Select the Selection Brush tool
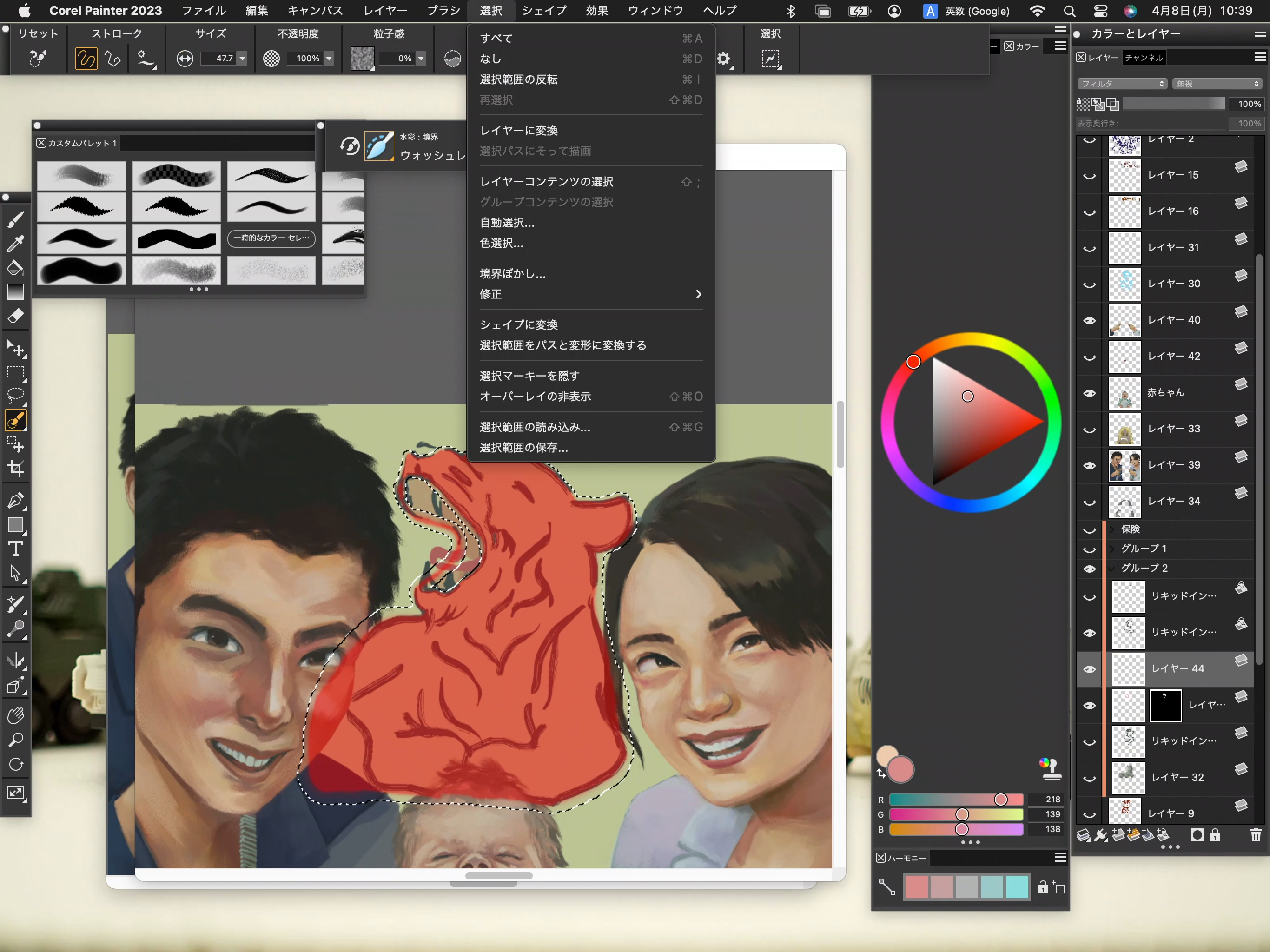Image resolution: width=1270 pixels, height=952 pixels. click(x=15, y=420)
